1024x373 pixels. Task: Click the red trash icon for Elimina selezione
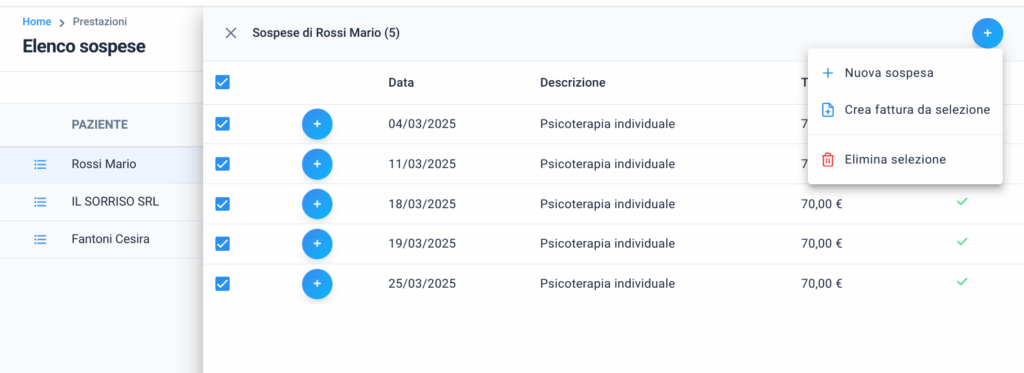pos(827,159)
